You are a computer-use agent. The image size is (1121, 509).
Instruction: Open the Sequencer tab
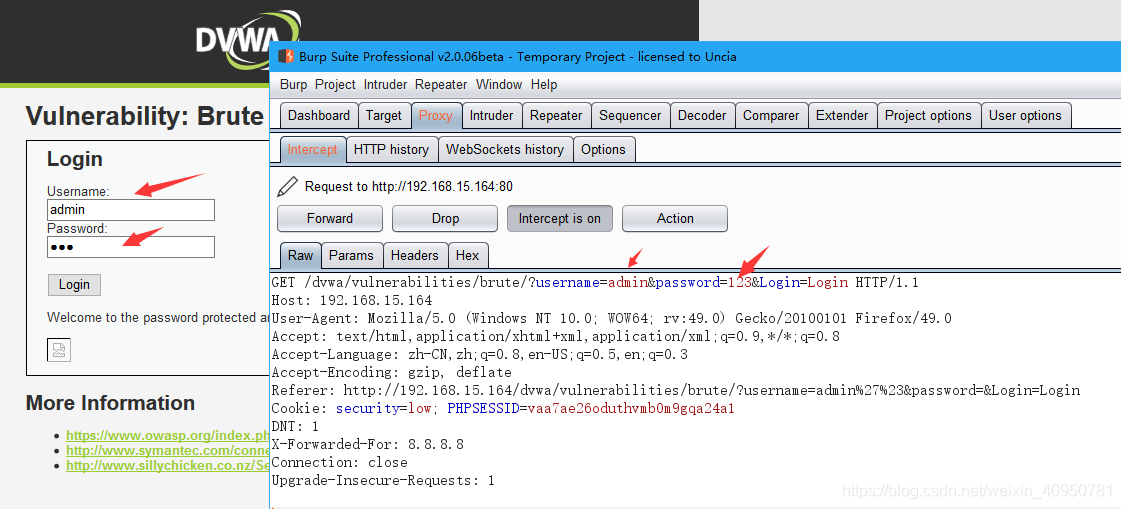click(x=631, y=116)
